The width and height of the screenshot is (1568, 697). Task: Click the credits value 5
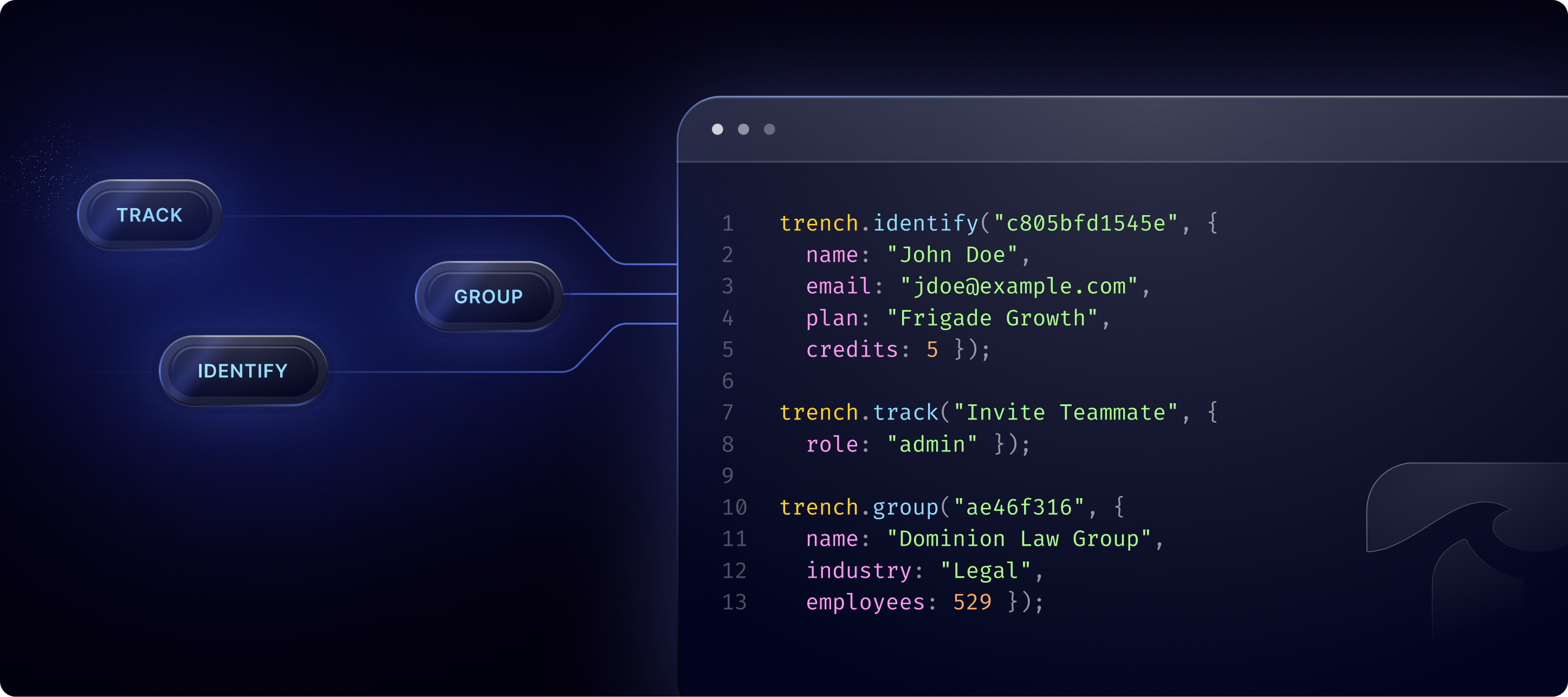[932, 350]
